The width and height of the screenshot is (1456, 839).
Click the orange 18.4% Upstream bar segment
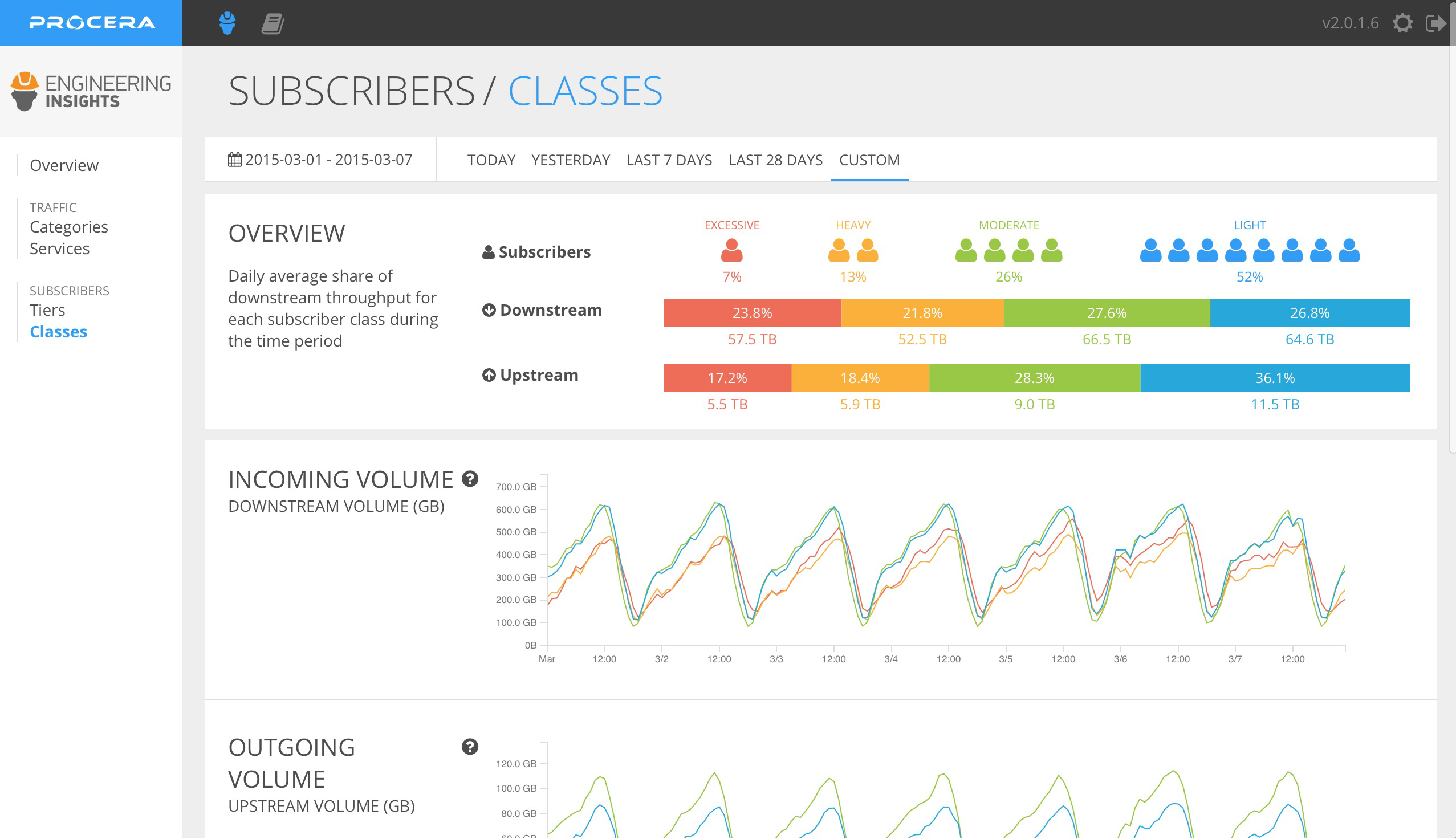pyautogui.click(x=860, y=378)
